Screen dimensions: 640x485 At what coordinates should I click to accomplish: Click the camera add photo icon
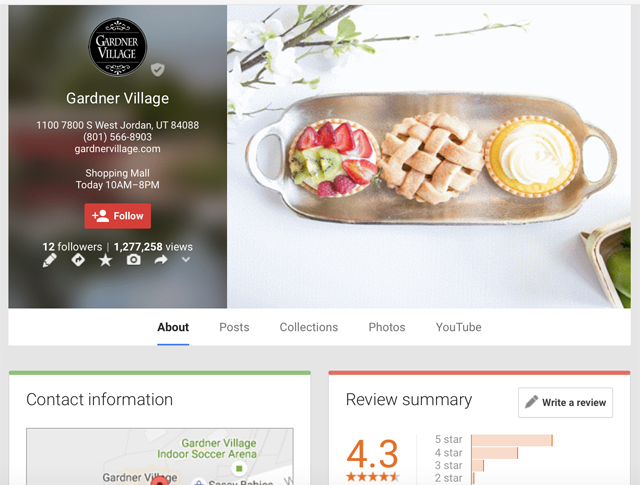(x=133, y=260)
